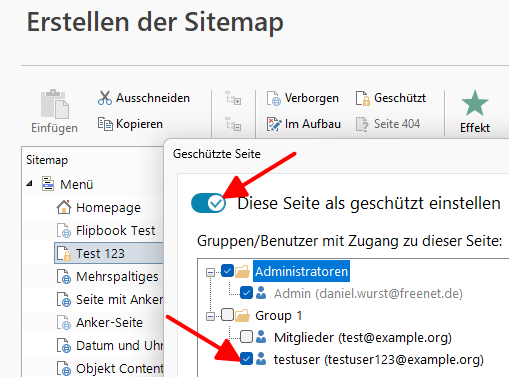
Task: Click the 'Erstellen der Sitemap' heading
Action: click(155, 22)
